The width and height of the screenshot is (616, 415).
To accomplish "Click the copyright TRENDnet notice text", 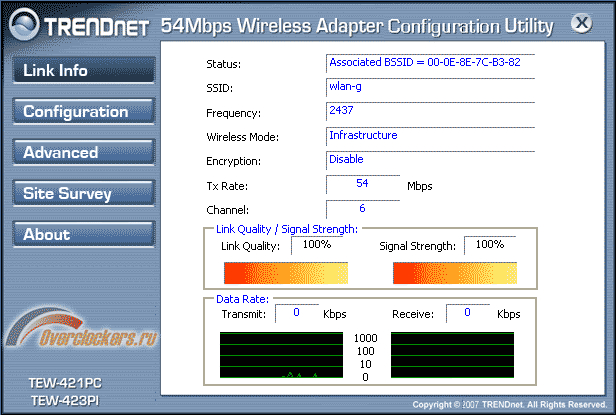I will coord(510,404).
